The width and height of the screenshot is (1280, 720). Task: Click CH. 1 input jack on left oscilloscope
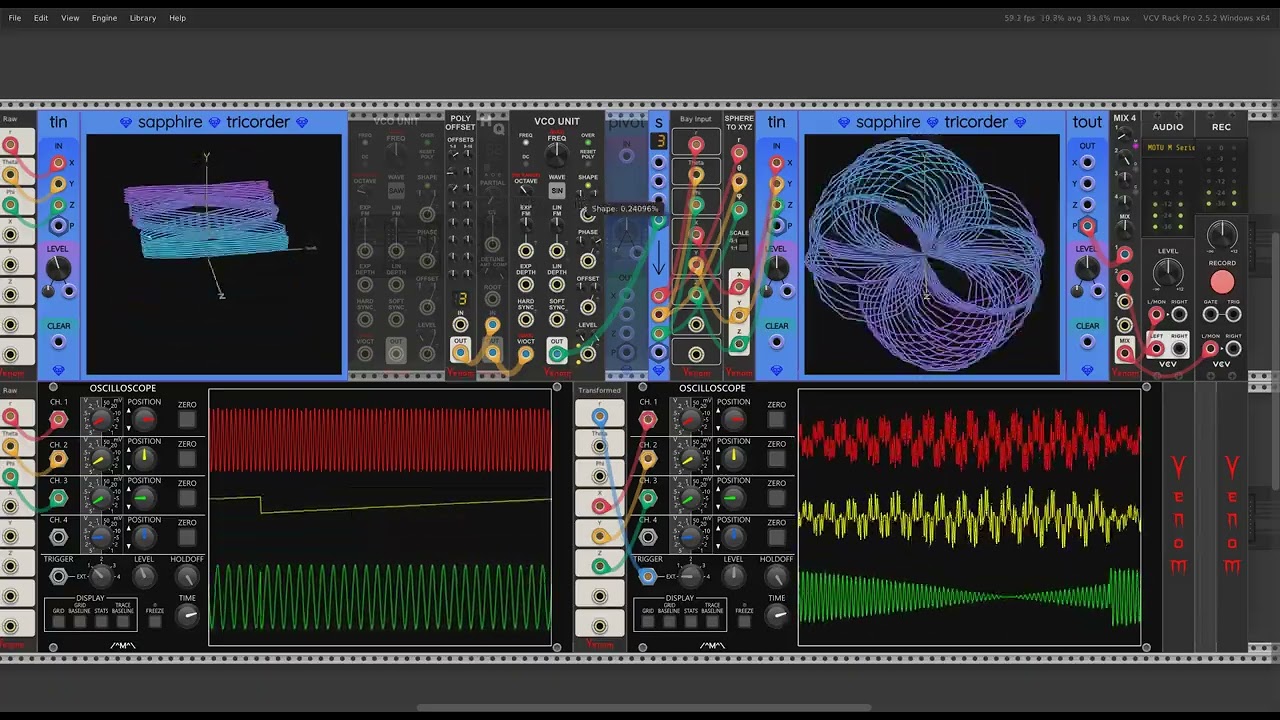58,420
